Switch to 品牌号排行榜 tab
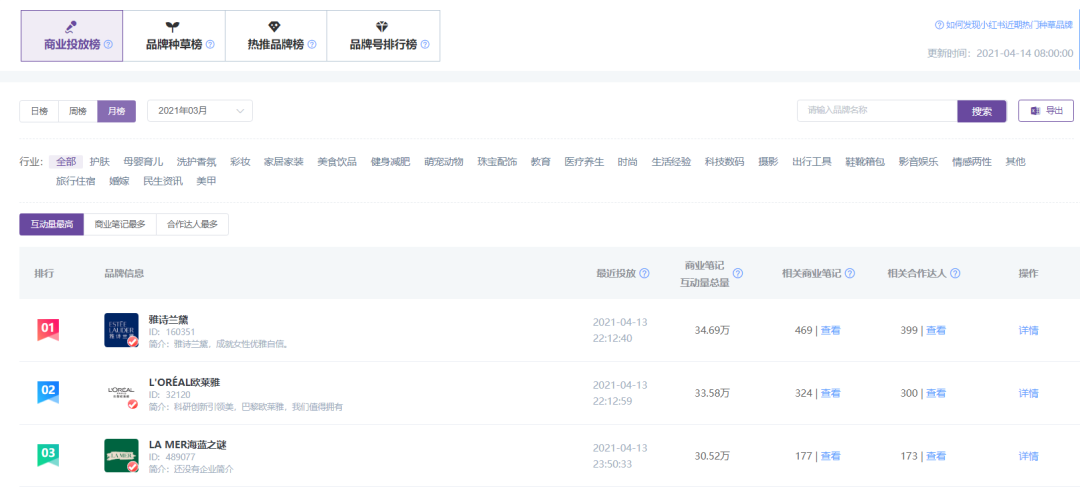 tap(383, 36)
